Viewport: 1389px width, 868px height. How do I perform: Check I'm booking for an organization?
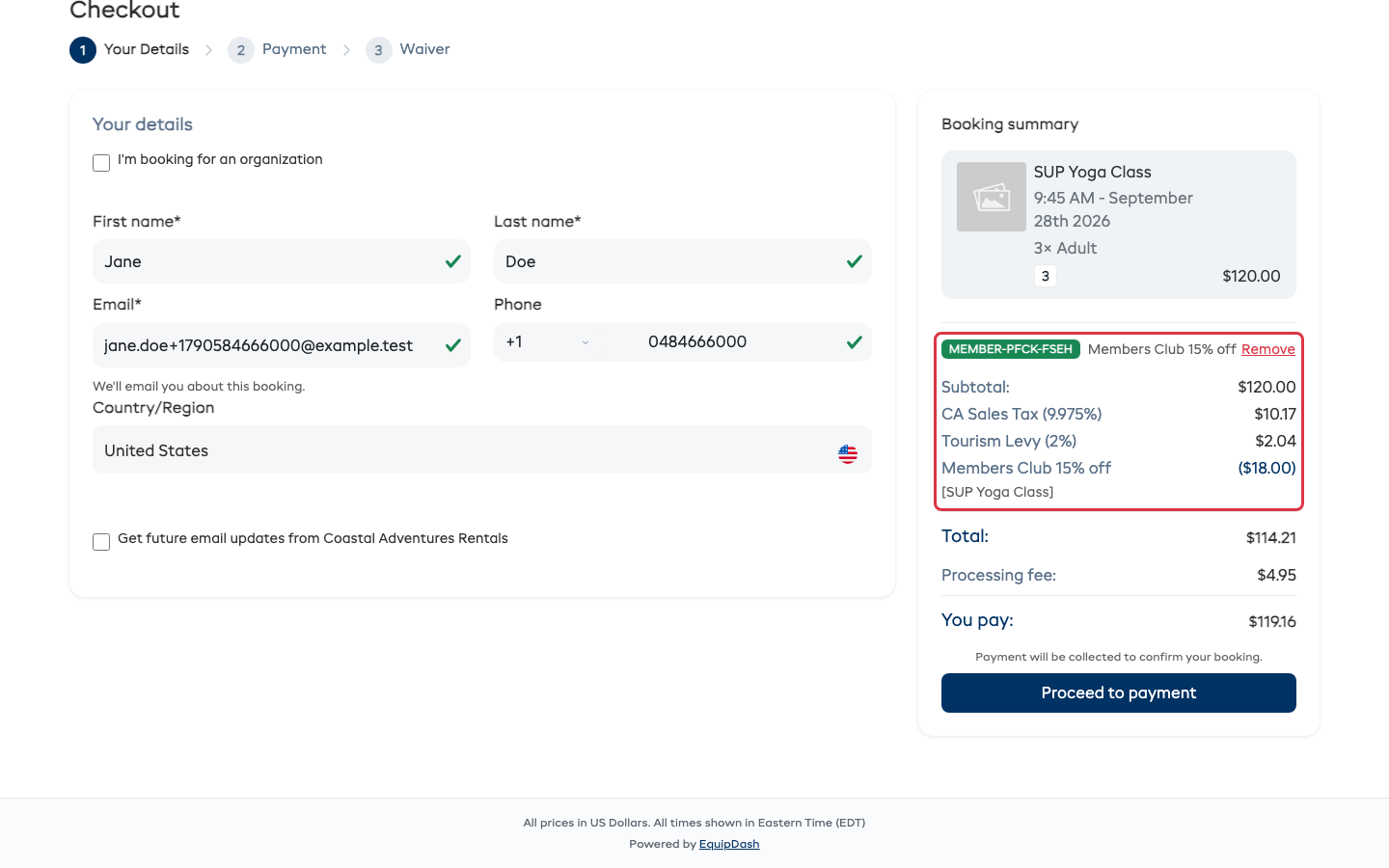tap(101, 163)
